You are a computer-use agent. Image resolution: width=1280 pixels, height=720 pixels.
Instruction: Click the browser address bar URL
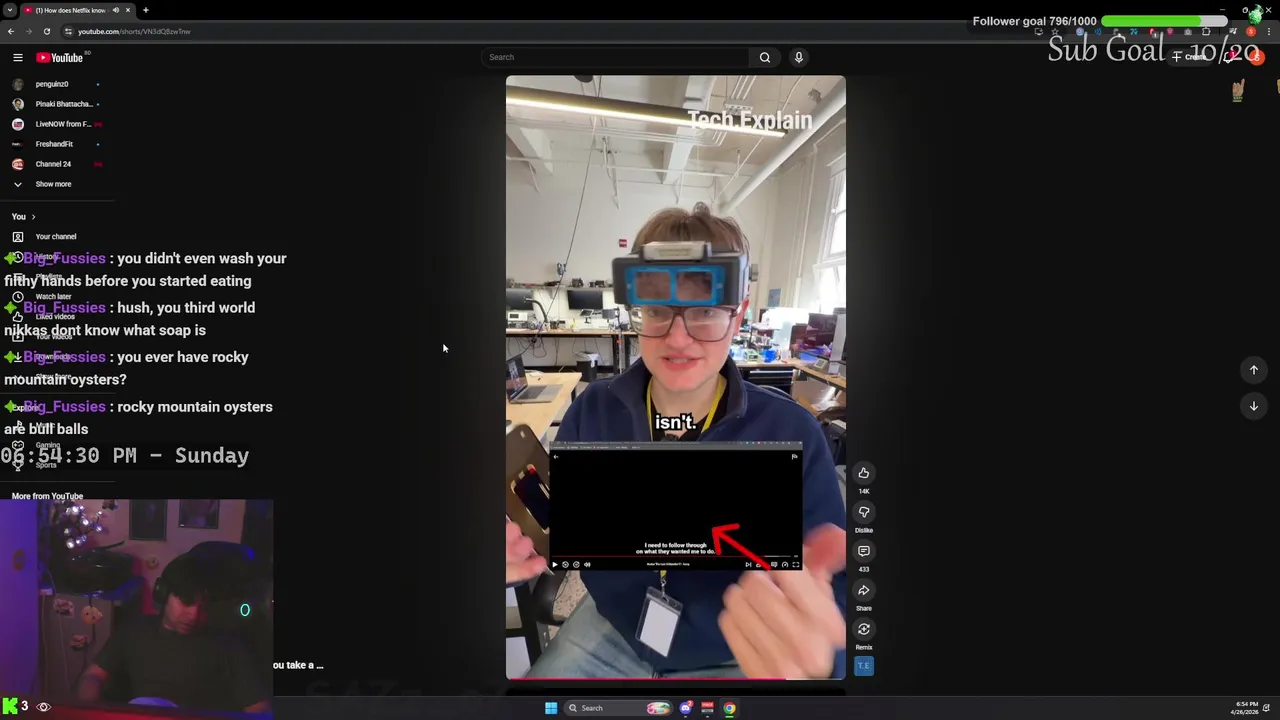point(134,31)
